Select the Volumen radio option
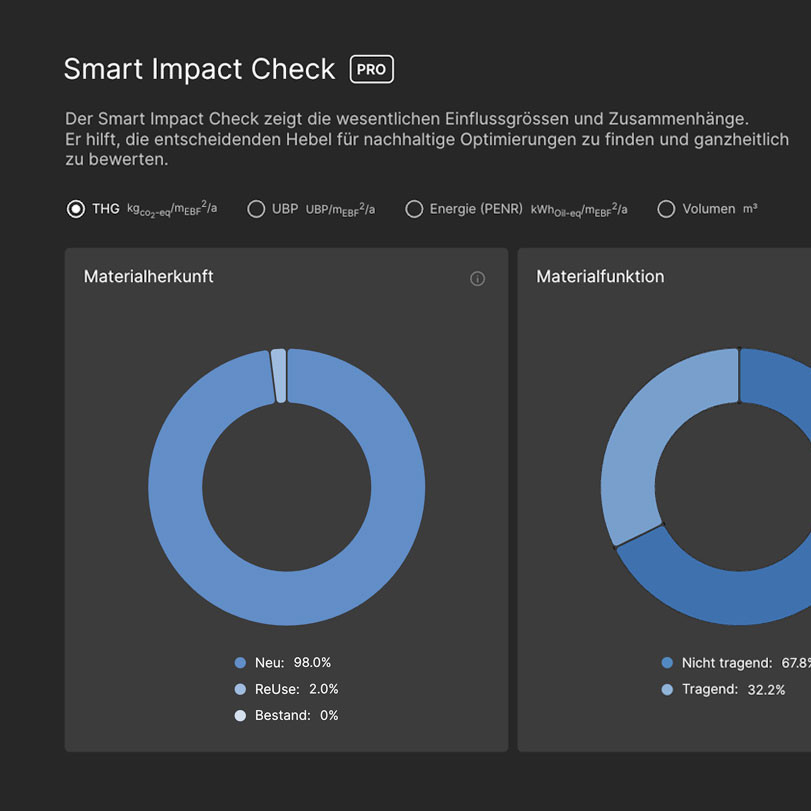811x811 pixels. point(666,209)
